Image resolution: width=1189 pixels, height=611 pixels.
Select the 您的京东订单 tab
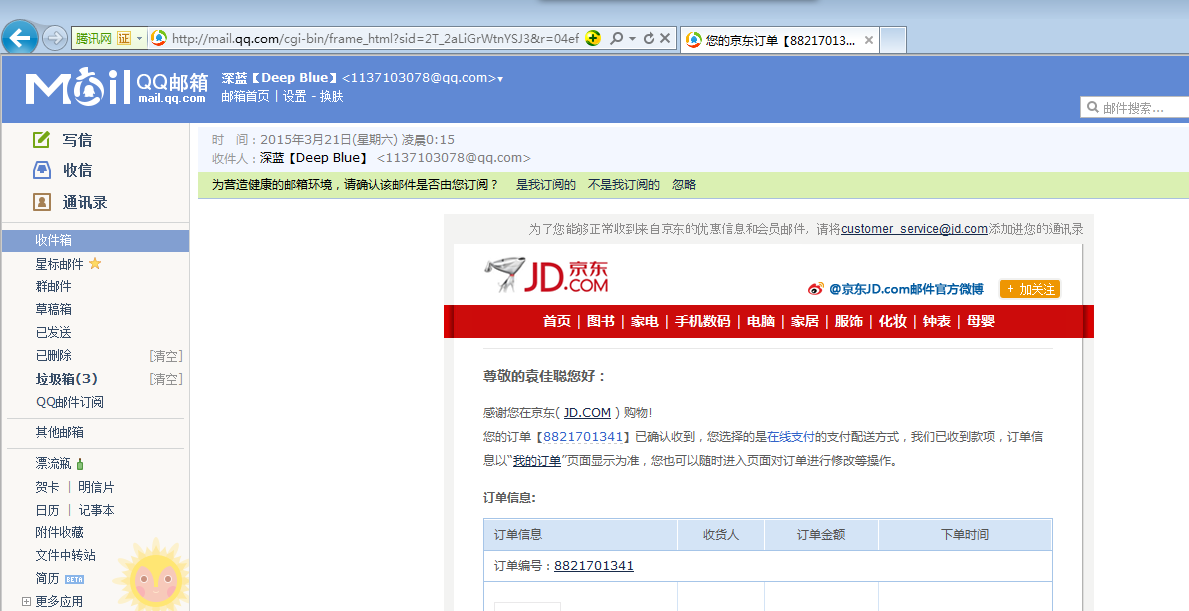point(780,40)
